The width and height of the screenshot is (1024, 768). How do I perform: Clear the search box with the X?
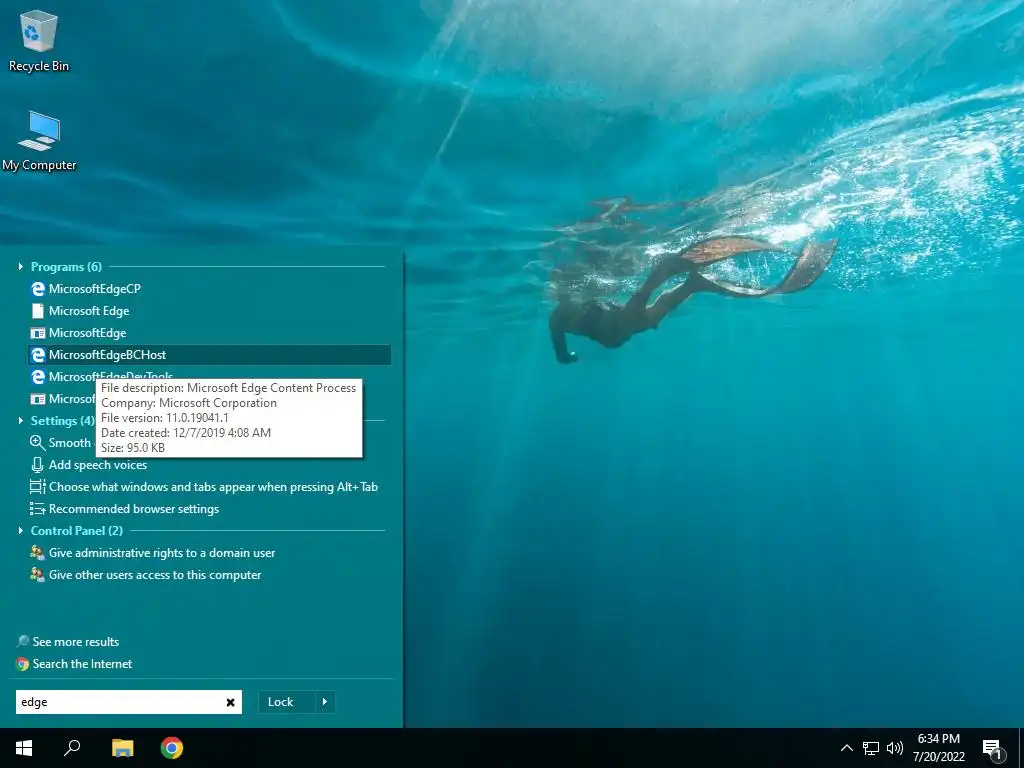(x=231, y=702)
